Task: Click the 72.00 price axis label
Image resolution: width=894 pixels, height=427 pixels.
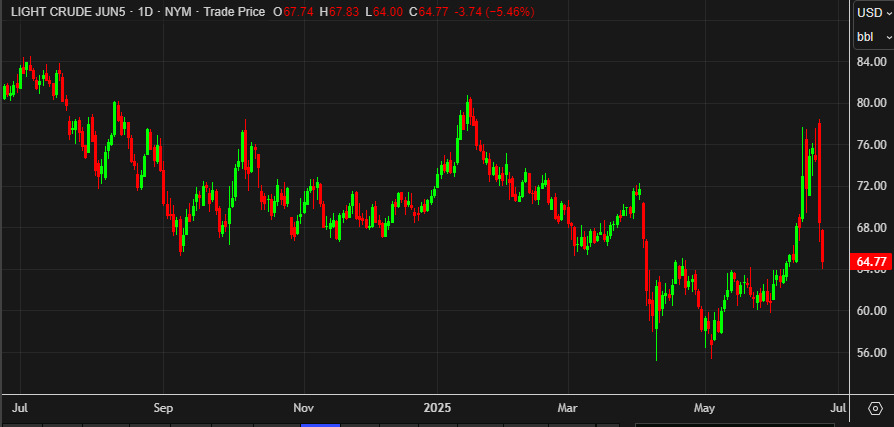Action: pyautogui.click(x=871, y=186)
